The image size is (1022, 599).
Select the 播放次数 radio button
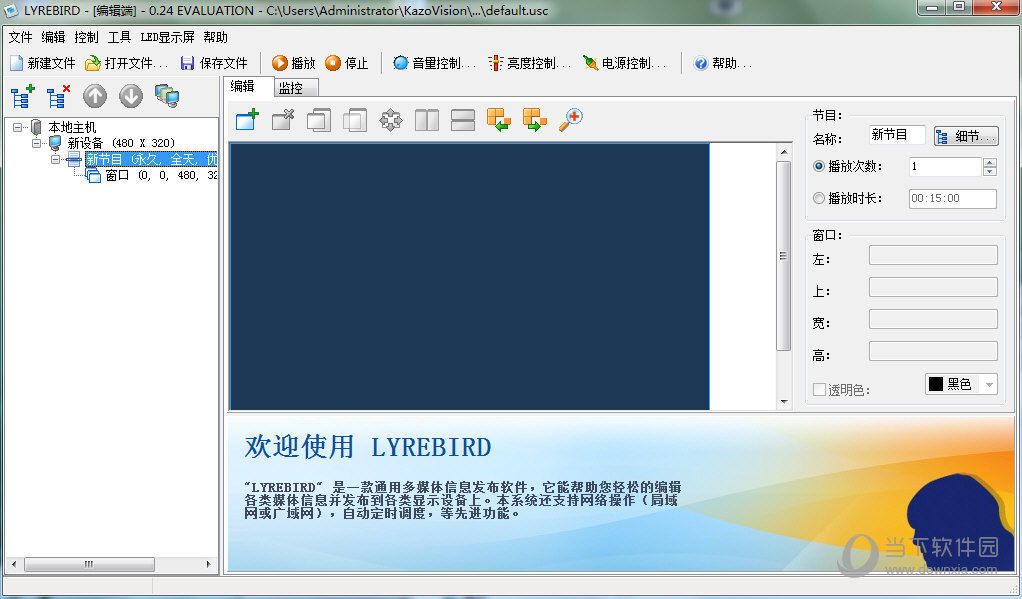820,167
